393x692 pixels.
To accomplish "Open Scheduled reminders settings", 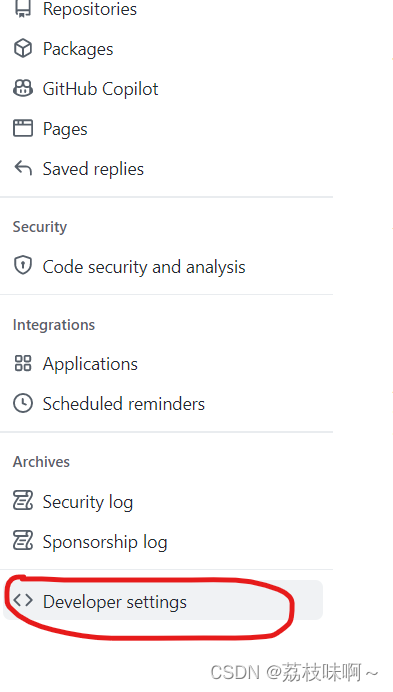I will coord(124,404).
